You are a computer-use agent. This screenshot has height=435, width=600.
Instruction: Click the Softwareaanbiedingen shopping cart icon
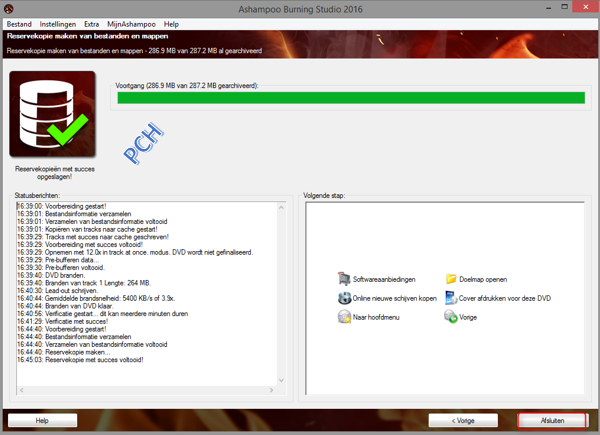click(344, 279)
